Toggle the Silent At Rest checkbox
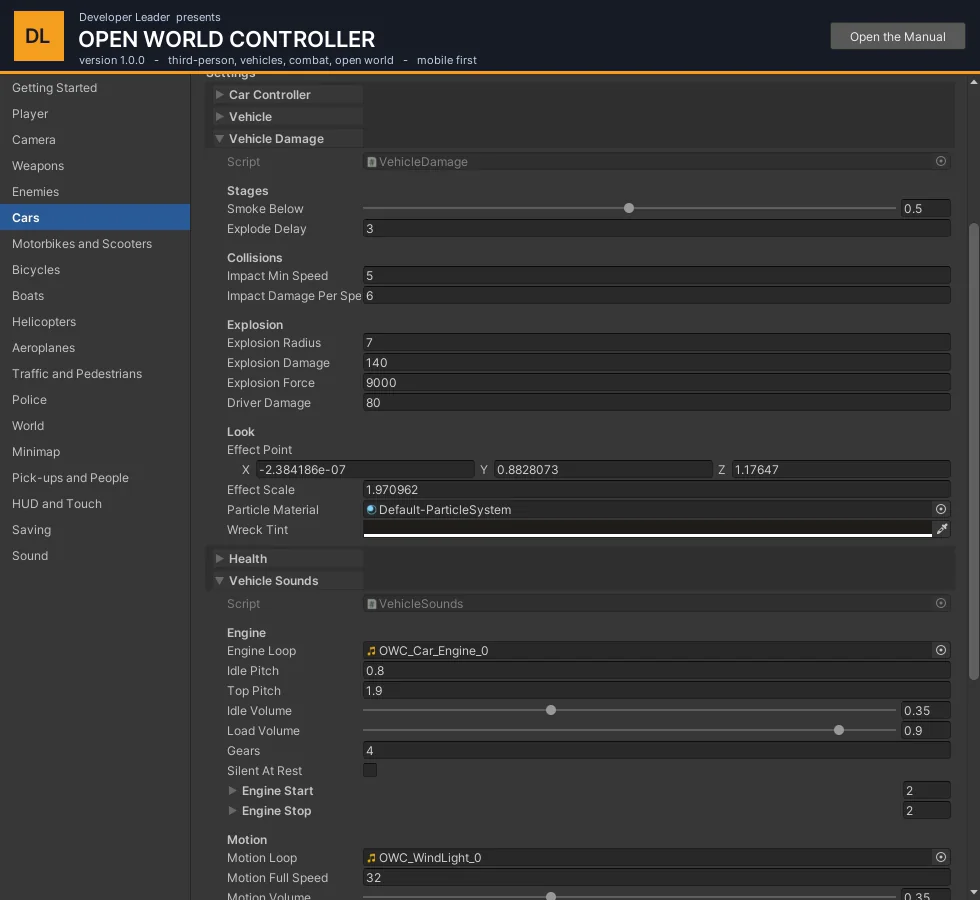 click(370, 770)
